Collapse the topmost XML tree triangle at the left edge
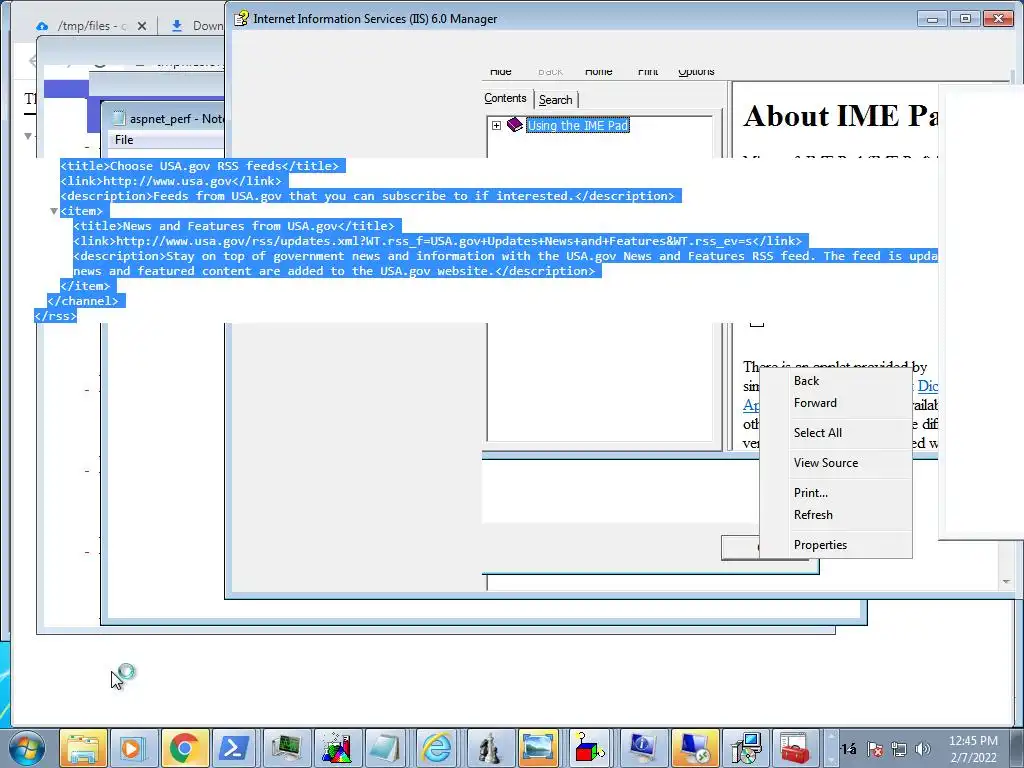Screen dimensions: 1024x768 coord(28,136)
